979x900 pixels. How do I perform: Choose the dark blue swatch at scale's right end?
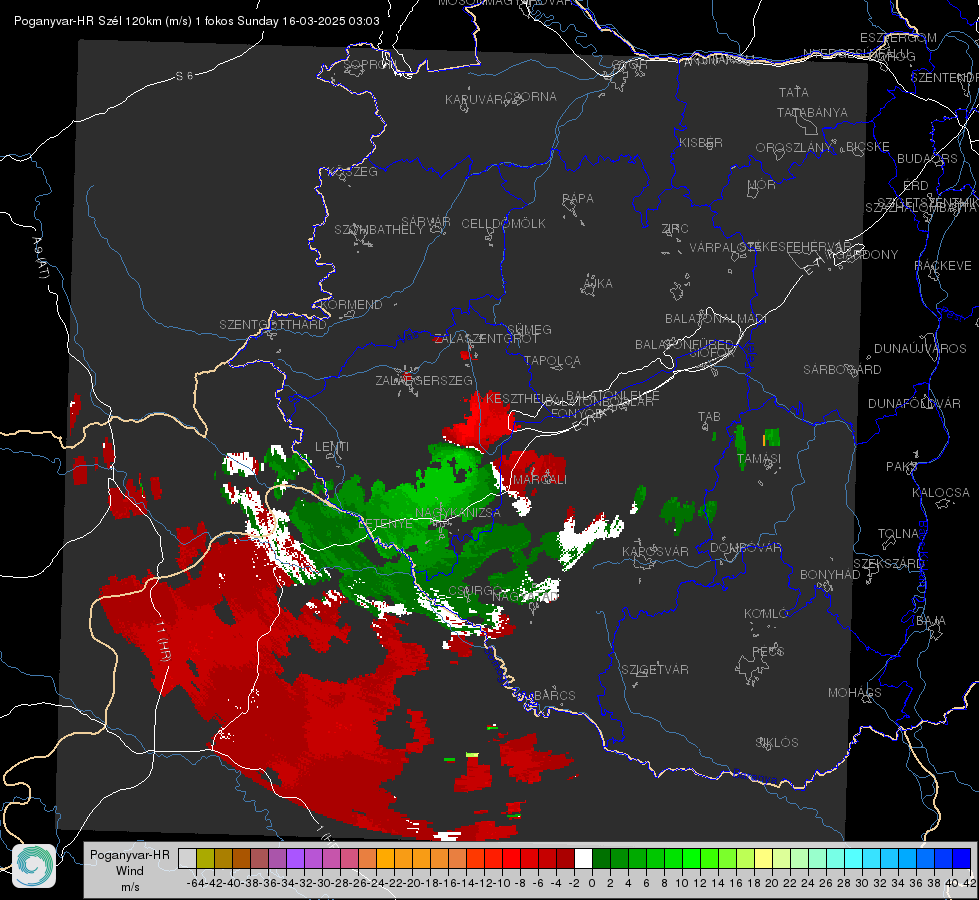[962, 858]
